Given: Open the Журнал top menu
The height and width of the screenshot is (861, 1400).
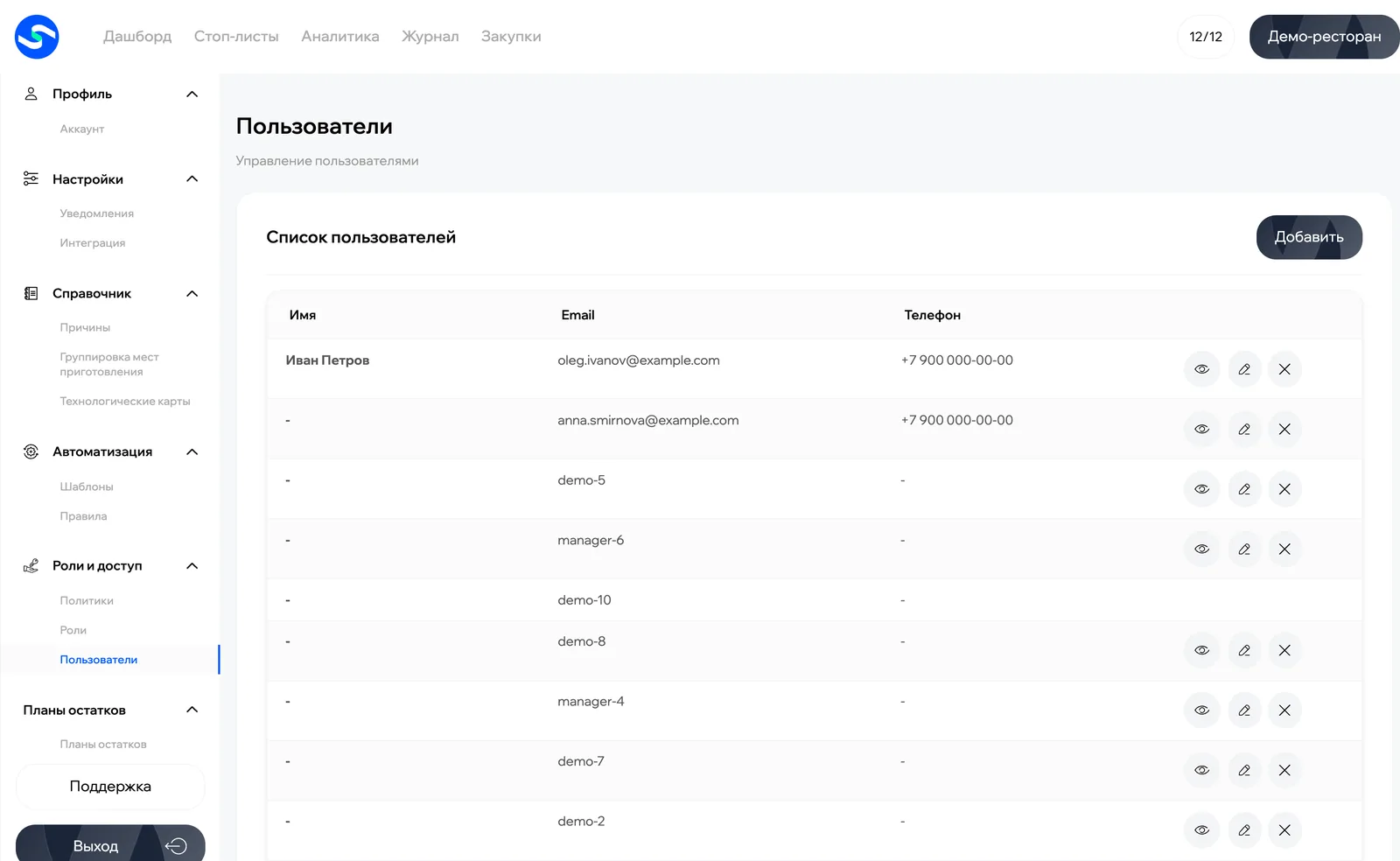Looking at the screenshot, I should [430, 37].
